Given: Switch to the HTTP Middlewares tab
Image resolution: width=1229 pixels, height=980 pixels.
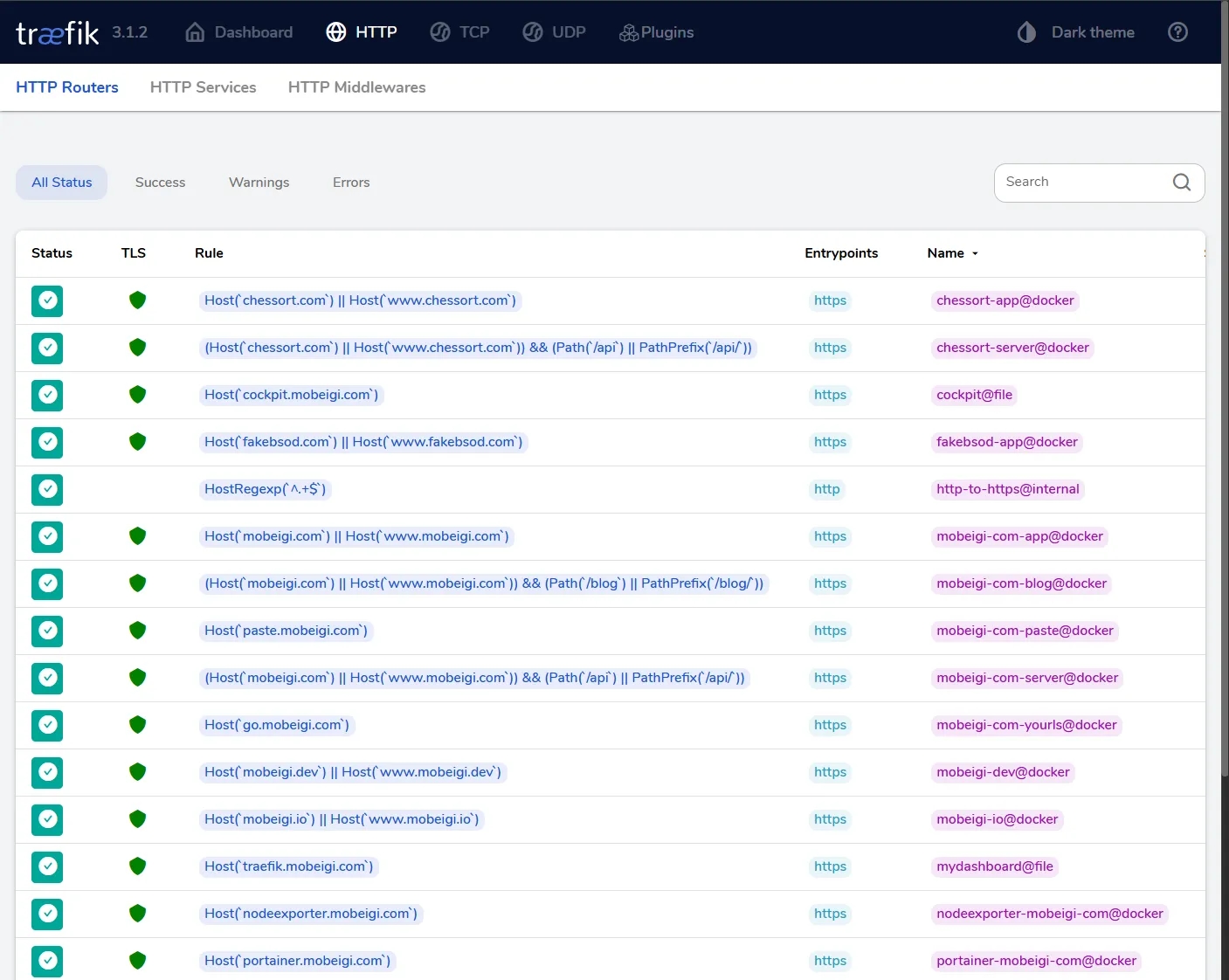Looking at the screenshot, I should (x=356, y=87).
